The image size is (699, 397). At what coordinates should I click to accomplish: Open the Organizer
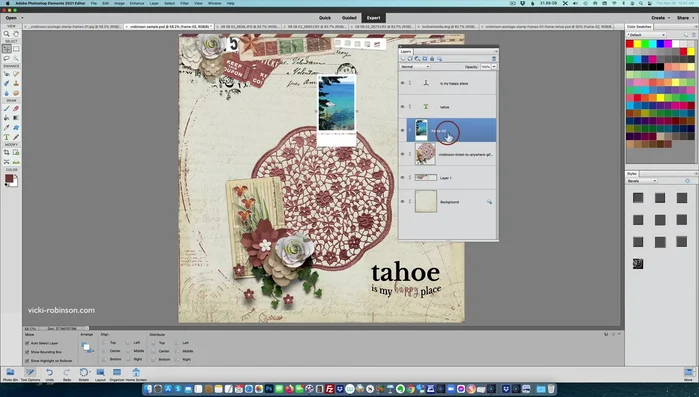[117, 374]
